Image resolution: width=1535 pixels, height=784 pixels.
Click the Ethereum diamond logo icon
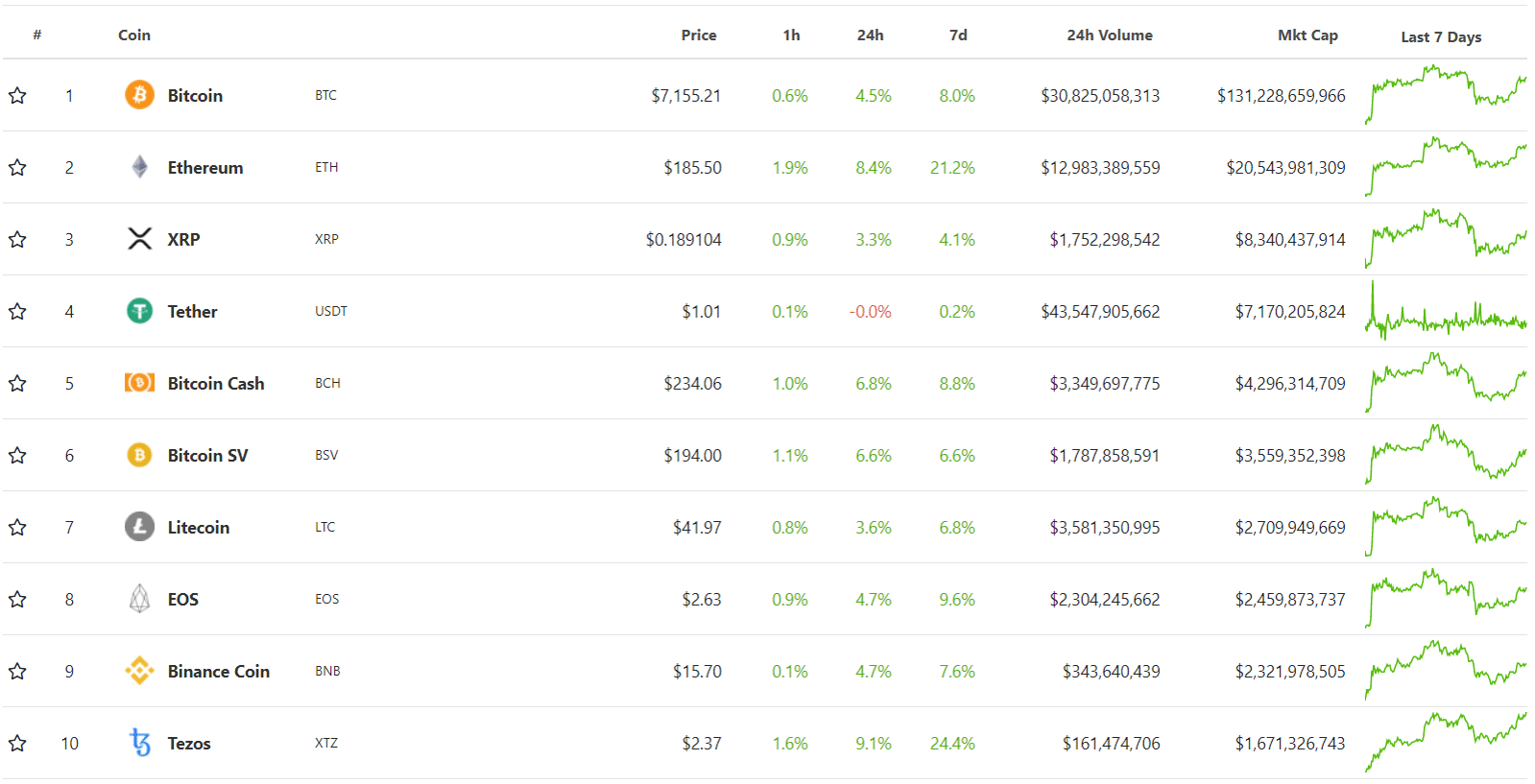click(x=139, y=167)
